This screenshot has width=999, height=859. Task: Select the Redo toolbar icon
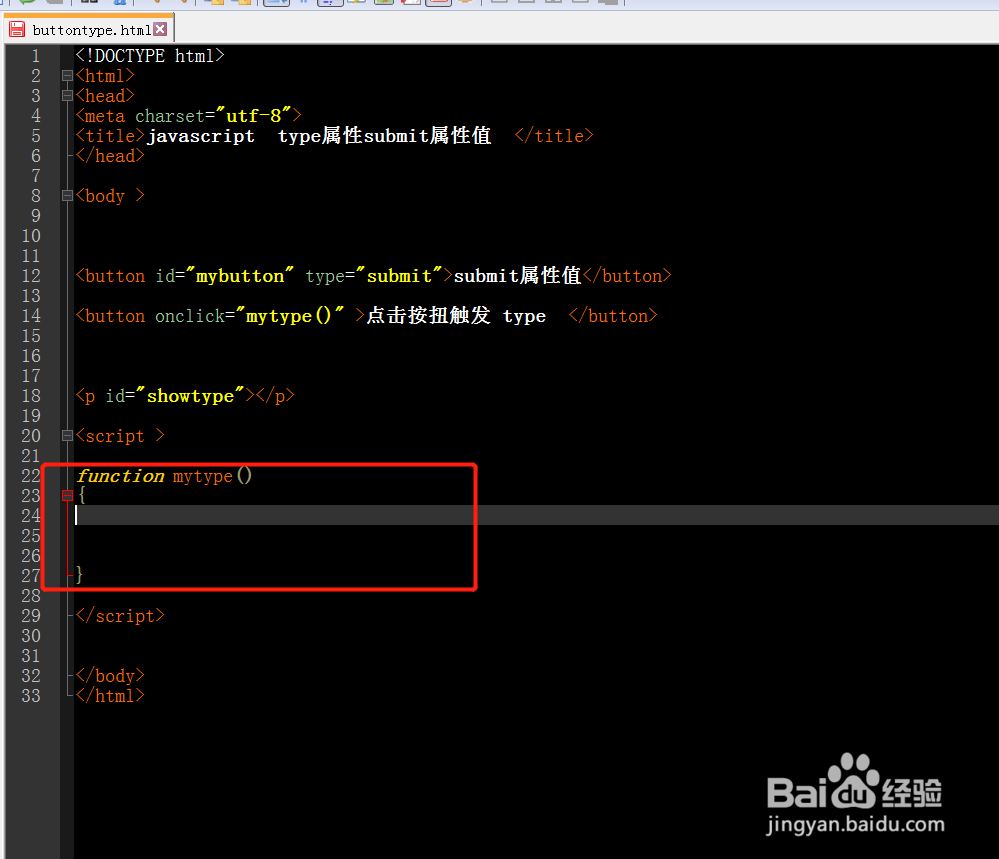pos(185,5)
